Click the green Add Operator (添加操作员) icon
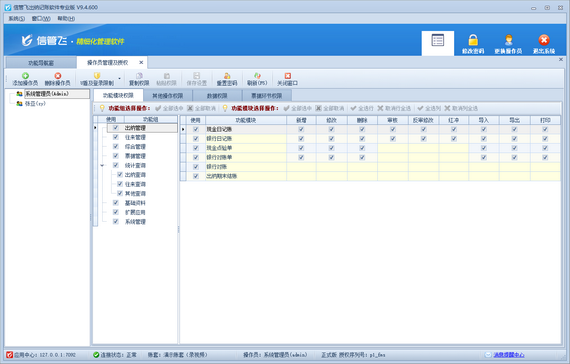 (x=25, y=76)
